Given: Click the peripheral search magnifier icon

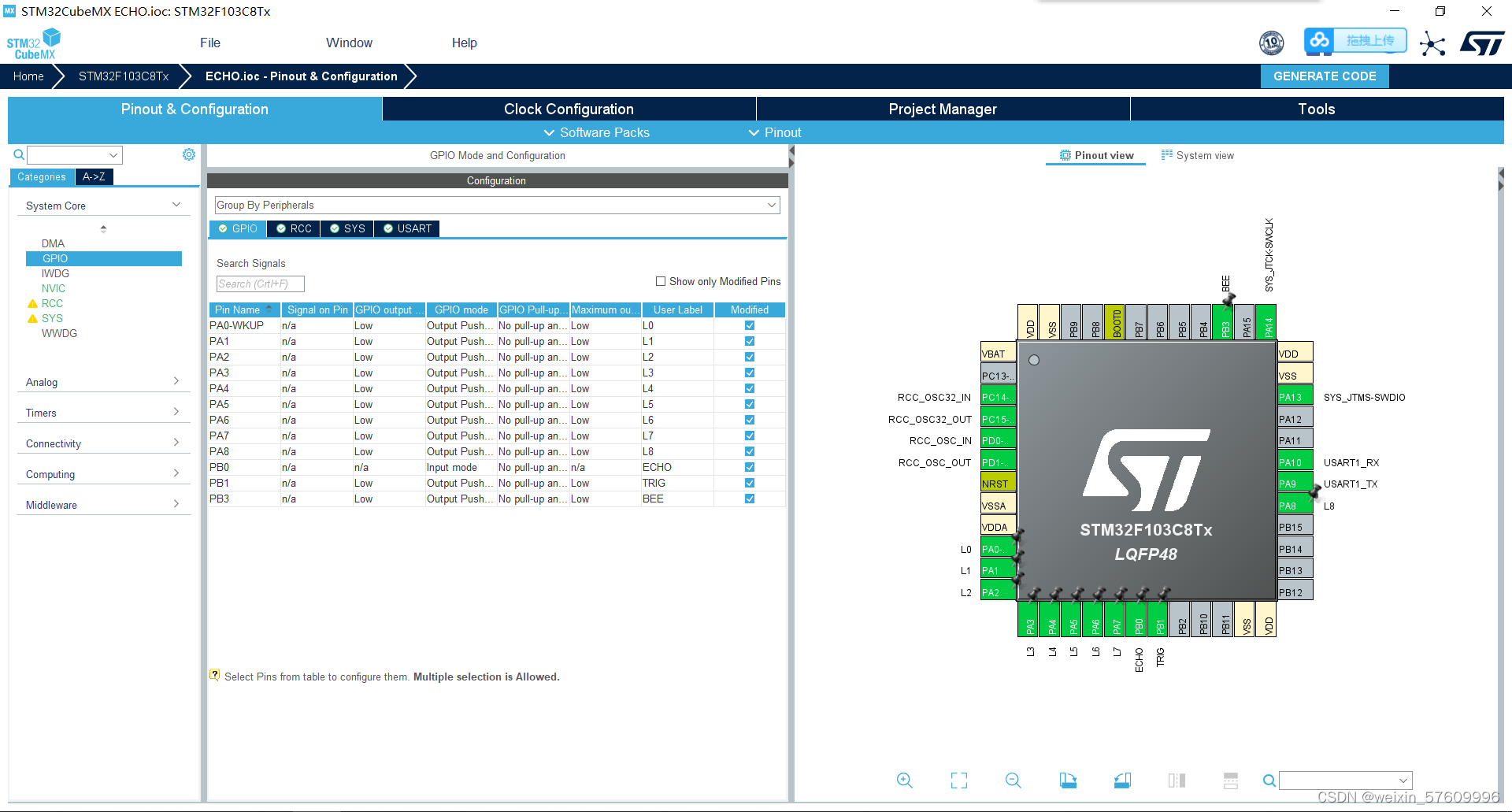Looking at the screenshot, I should (x=19, y=154).
